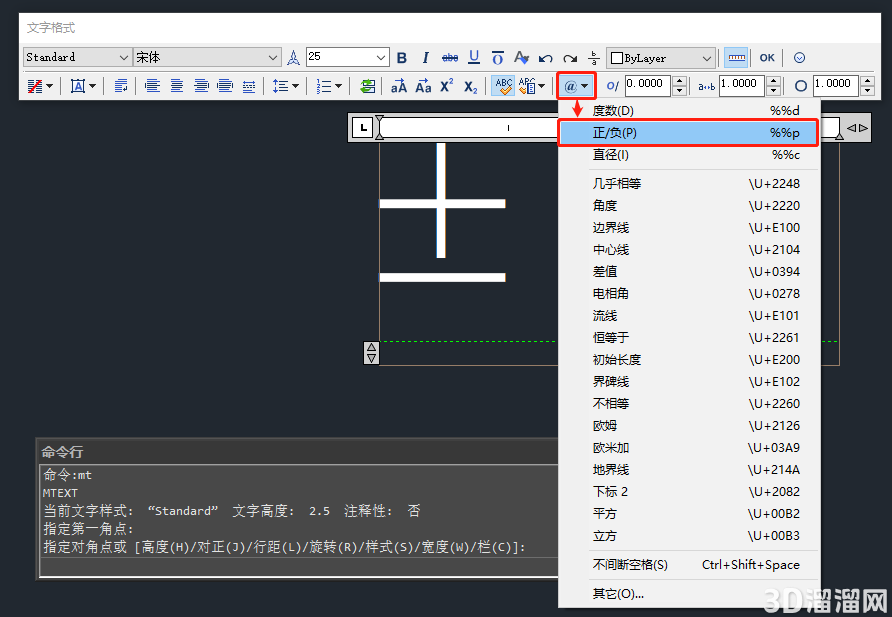This screenshot has width=892, height=617.
Task: Center align the text
Action: (177, 86)
